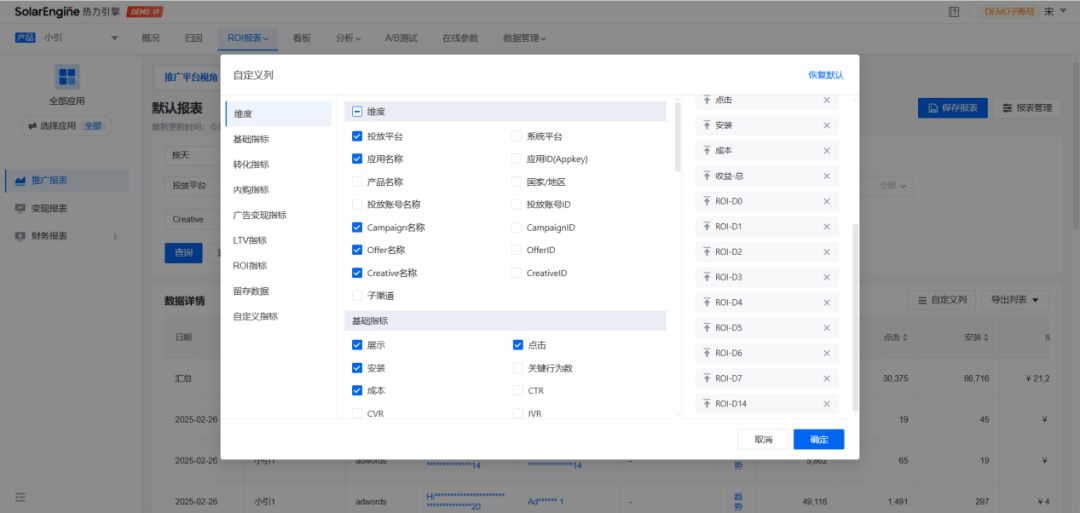Remove ROI-D0 from selected columns
The image size is (1080, 513).
[x=827, y=201]
